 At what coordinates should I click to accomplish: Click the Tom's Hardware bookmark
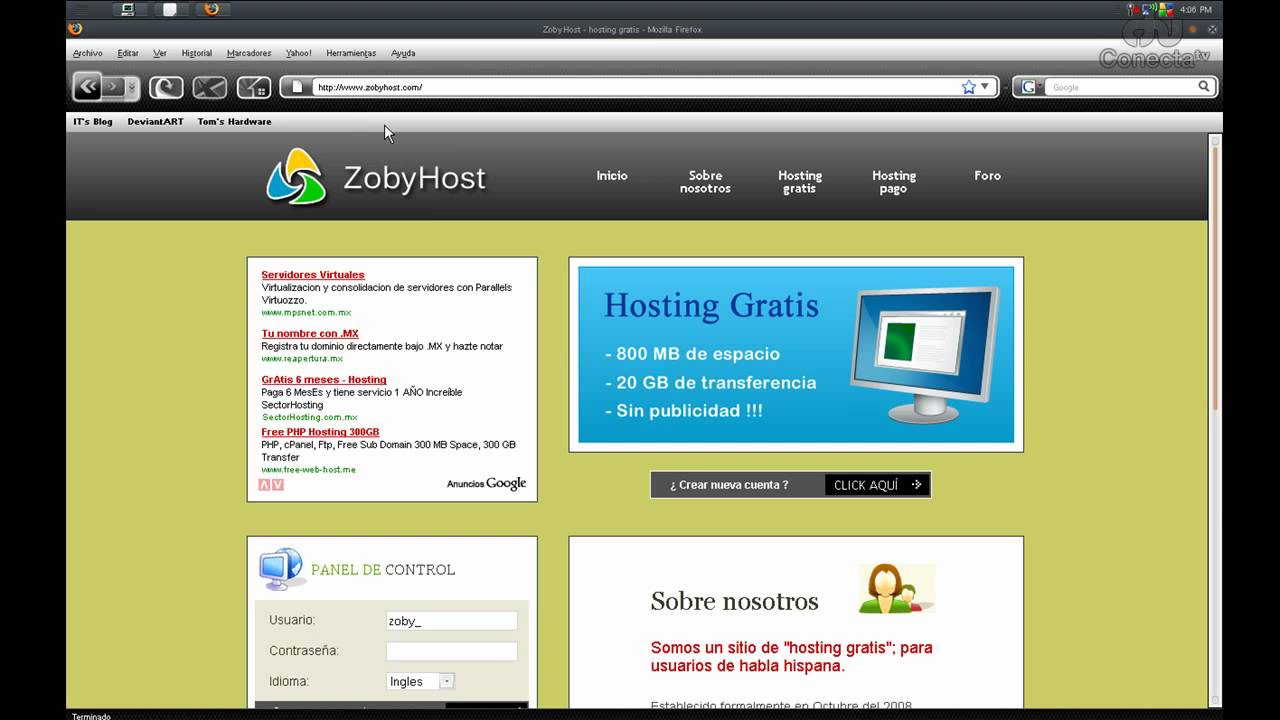point(234,122)
